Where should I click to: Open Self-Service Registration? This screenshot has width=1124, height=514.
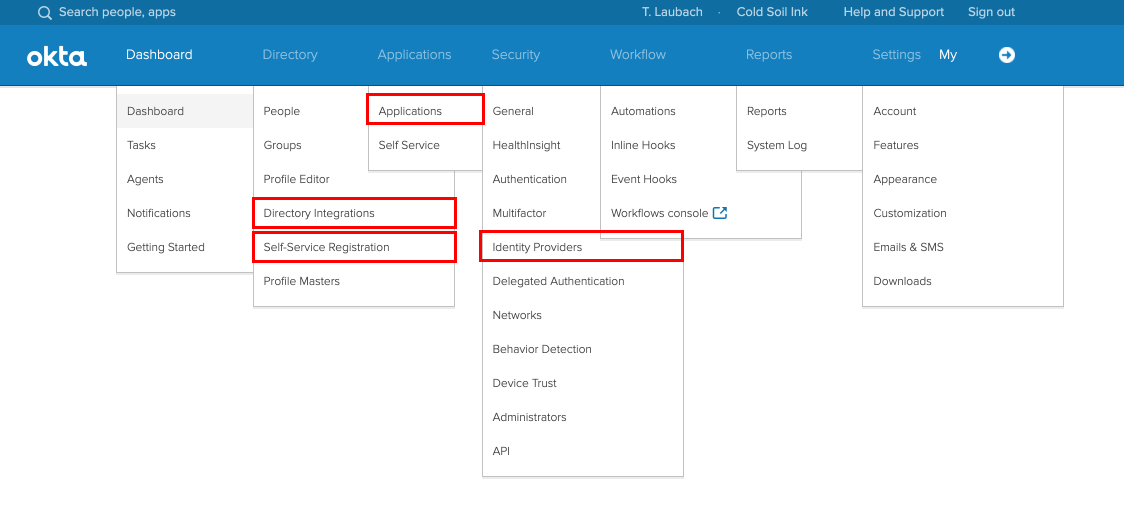click(x=326, y=247)
